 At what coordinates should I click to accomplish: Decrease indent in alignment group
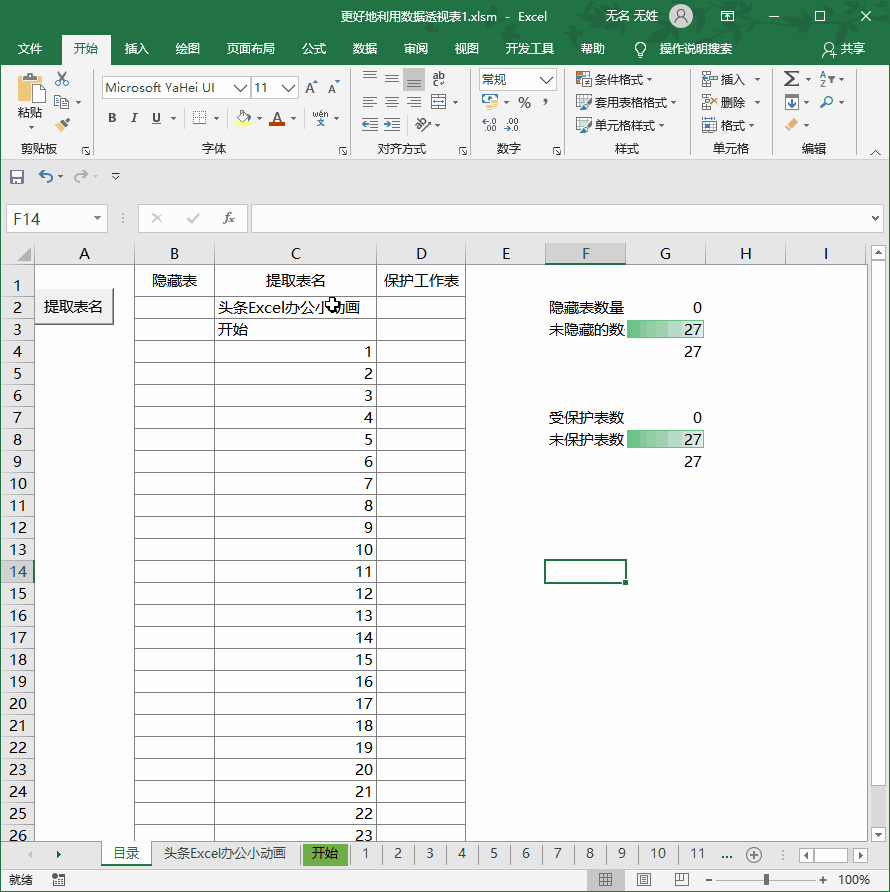click(x=370, y=125)
